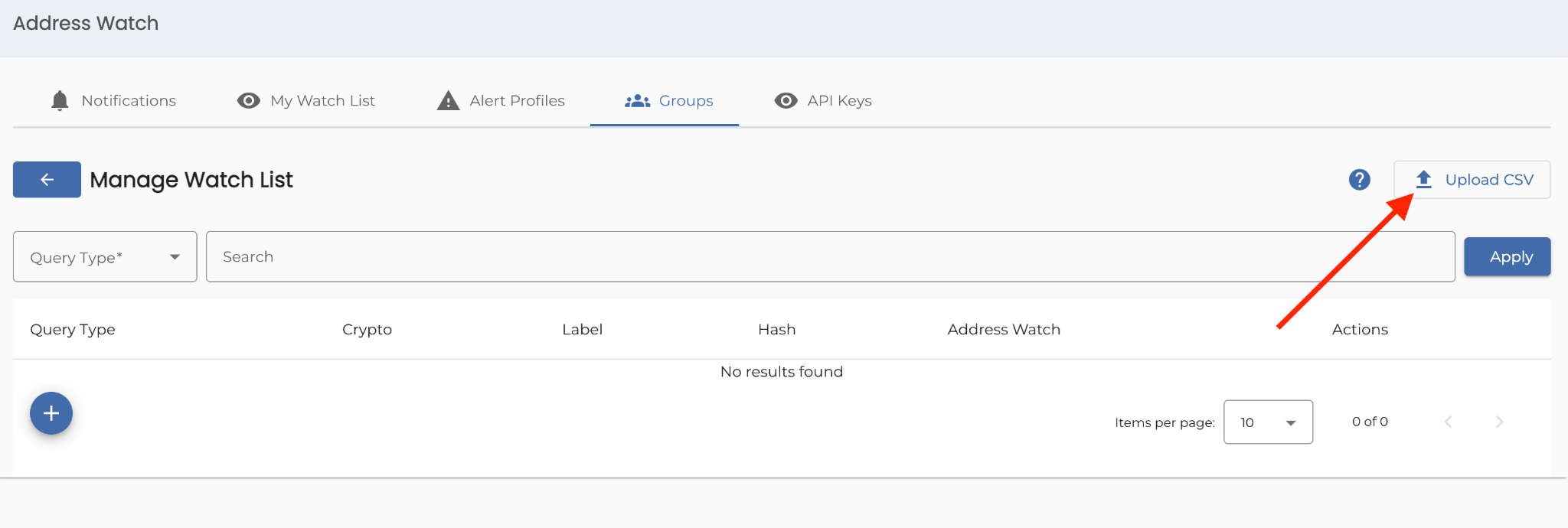This screenshot has width=1568, height=528.
Task: Click the Hash column header
Action: coord(776,330)
